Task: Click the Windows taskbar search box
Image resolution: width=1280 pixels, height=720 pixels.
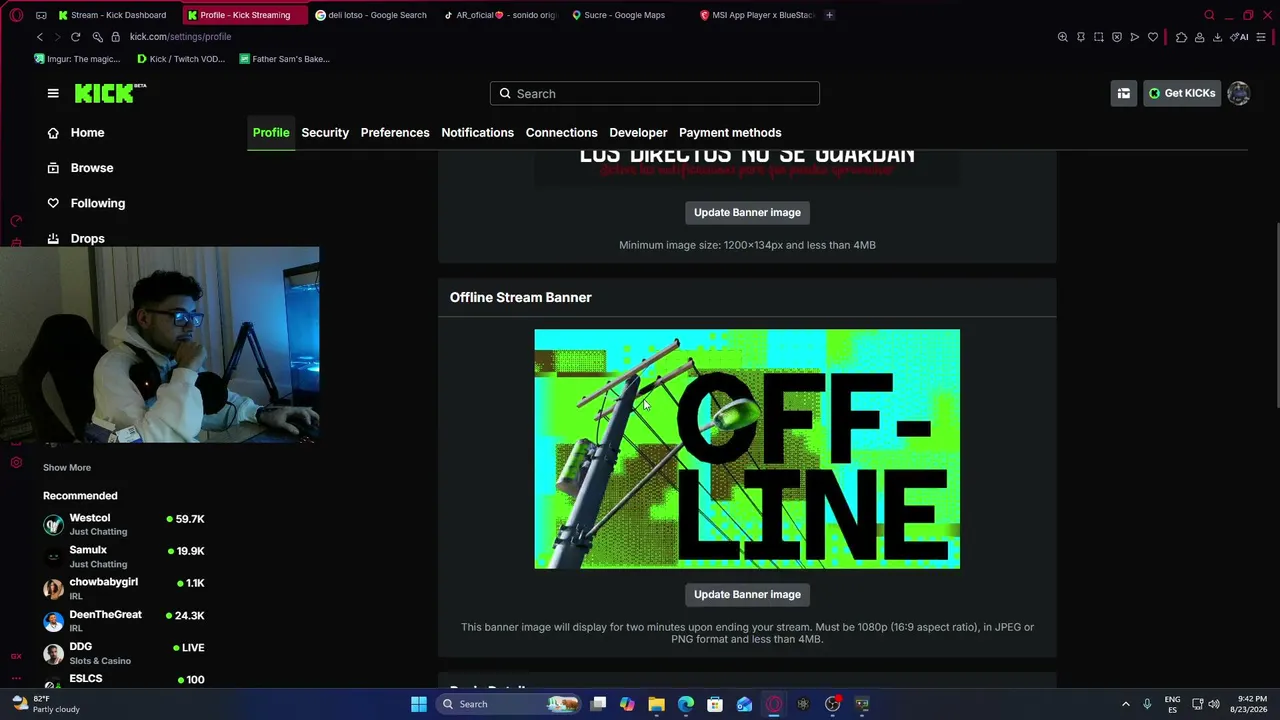Action: coord(510,704)
